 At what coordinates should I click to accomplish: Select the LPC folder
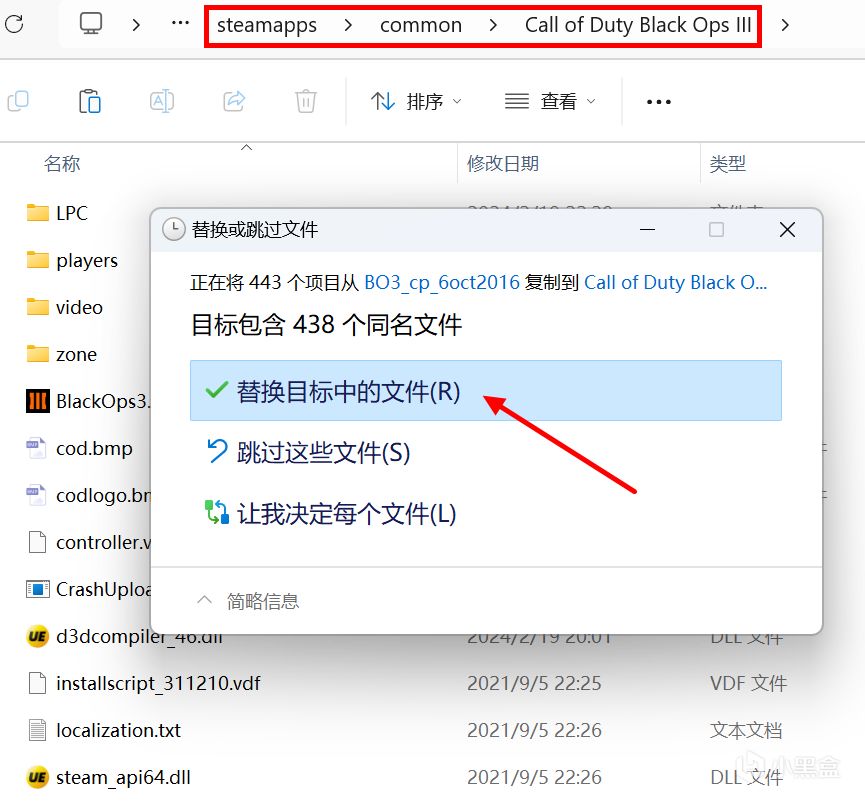point(57,213)
